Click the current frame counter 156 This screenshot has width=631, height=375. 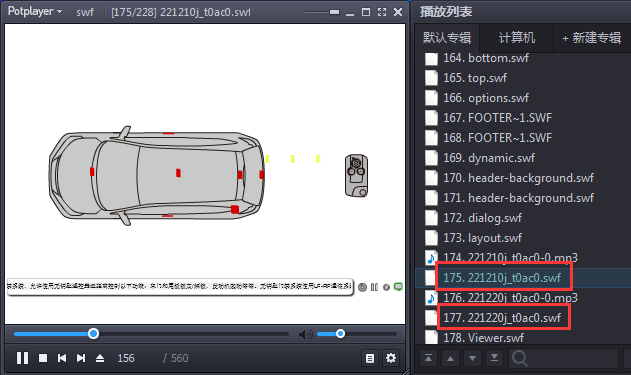point(126,358)
